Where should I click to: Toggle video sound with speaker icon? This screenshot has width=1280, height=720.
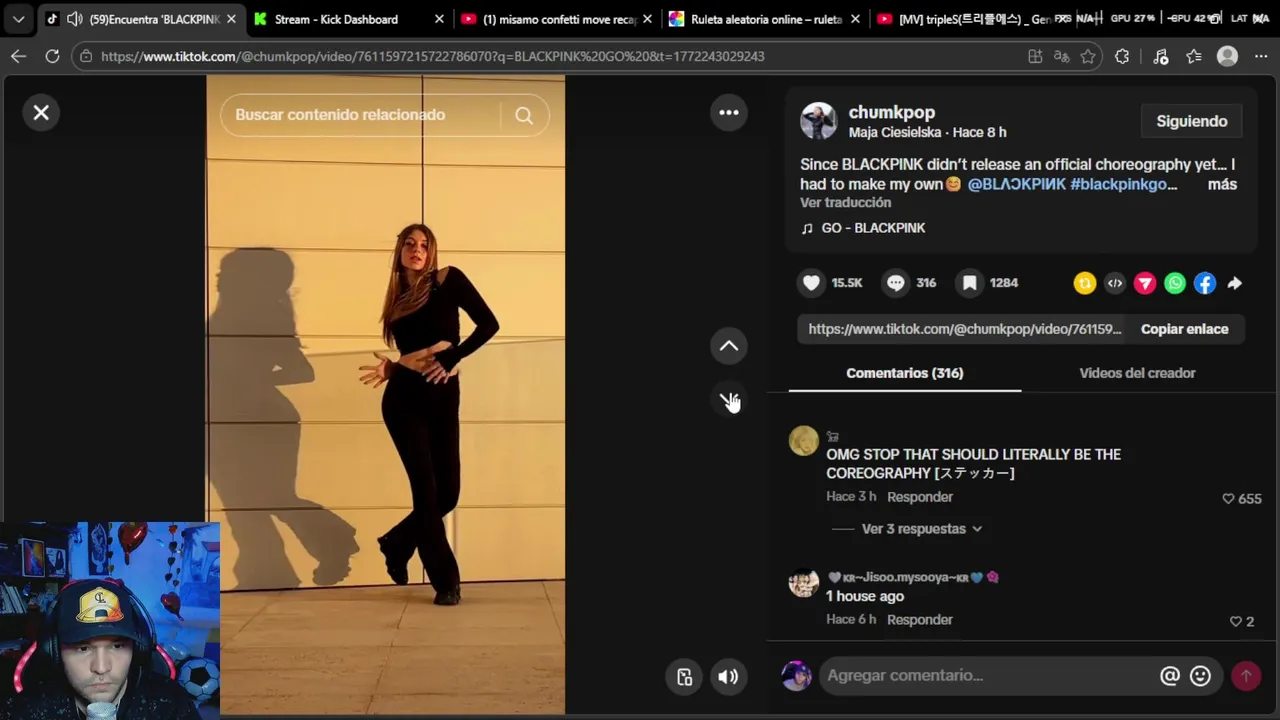click(x=728, y=677)
